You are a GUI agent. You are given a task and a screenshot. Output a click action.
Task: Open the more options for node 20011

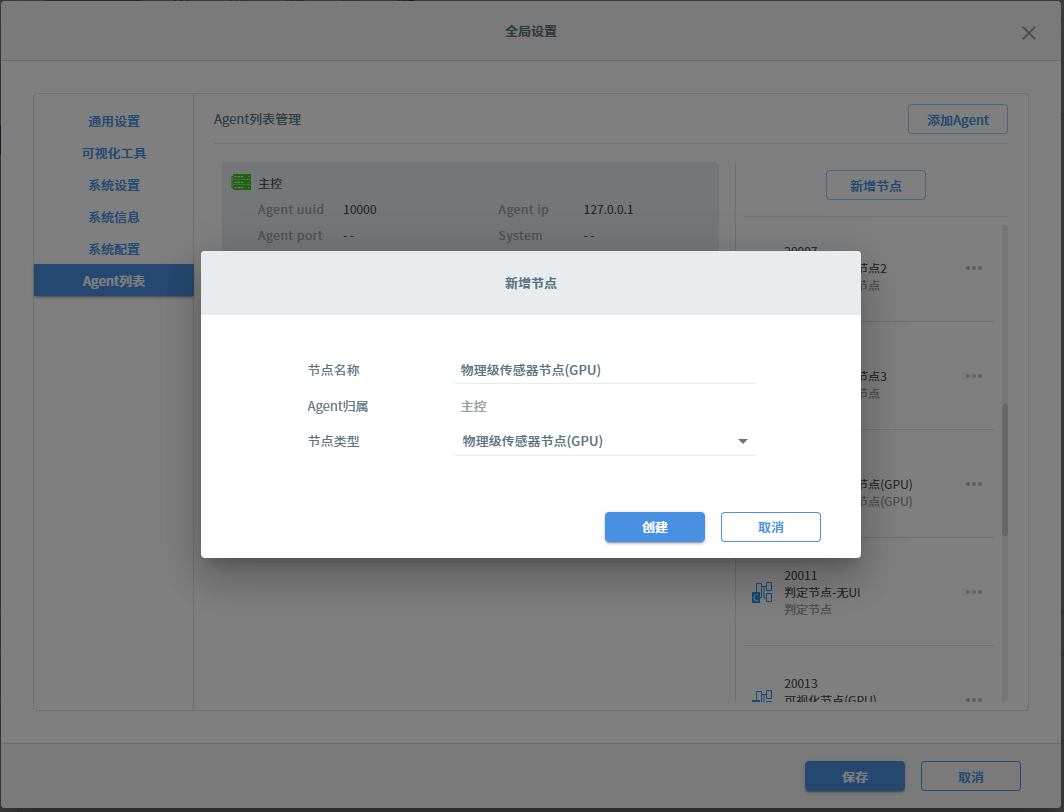tap(974, 592)
